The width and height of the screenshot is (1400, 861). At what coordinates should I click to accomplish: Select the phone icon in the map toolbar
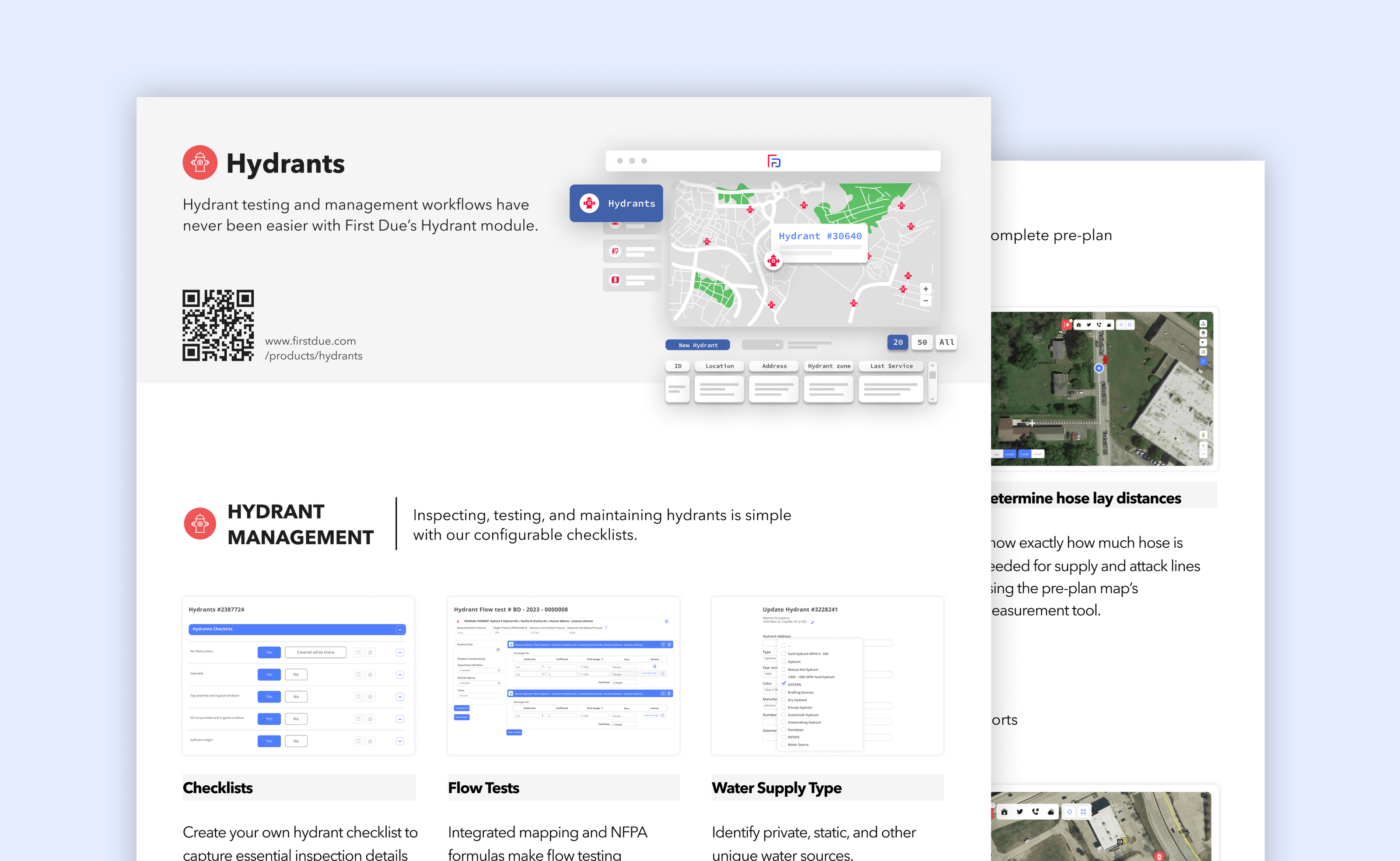(1099, 325)
